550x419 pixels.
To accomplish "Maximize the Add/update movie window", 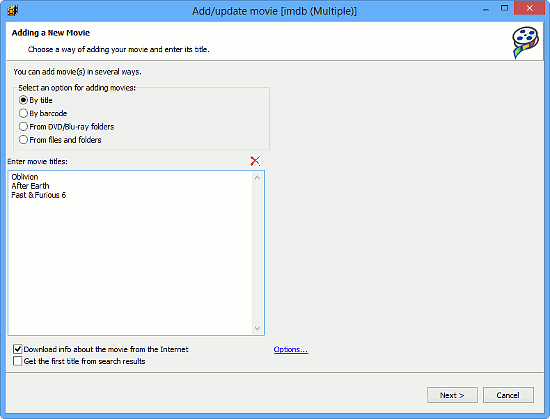I will click(504, 8).
